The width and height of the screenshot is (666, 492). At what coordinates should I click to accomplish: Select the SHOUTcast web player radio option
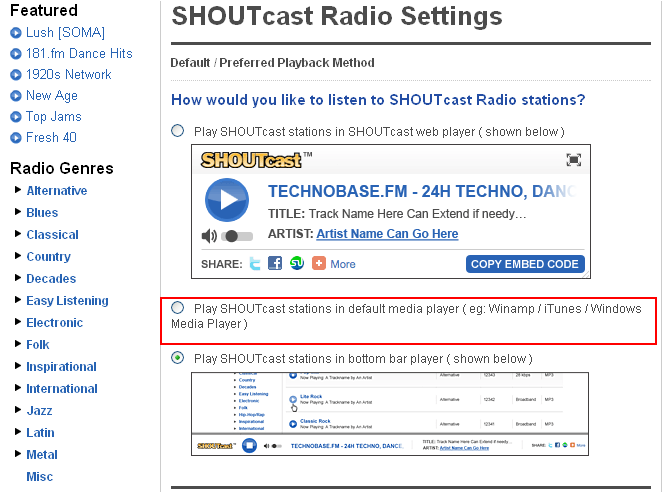(x=178, y=130)
